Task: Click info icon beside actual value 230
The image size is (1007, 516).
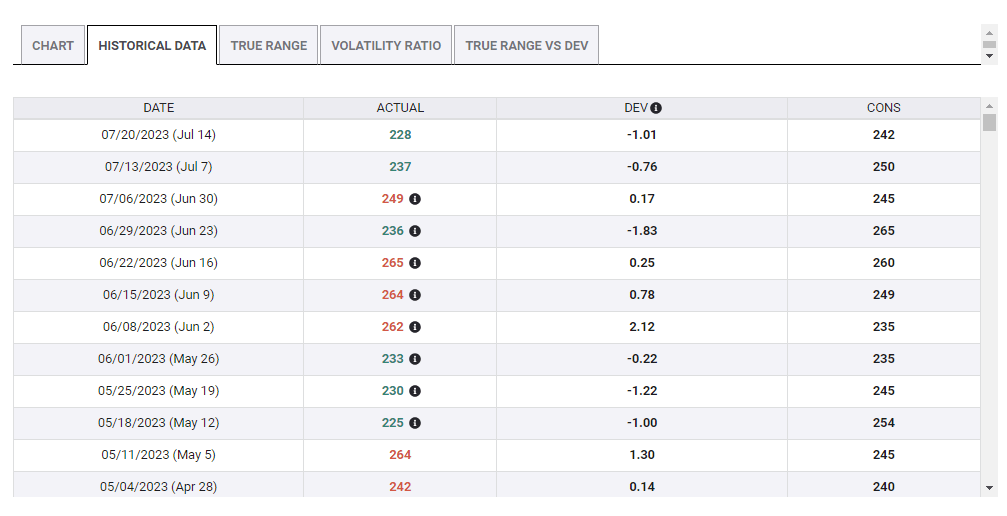Action: (415, 391)
